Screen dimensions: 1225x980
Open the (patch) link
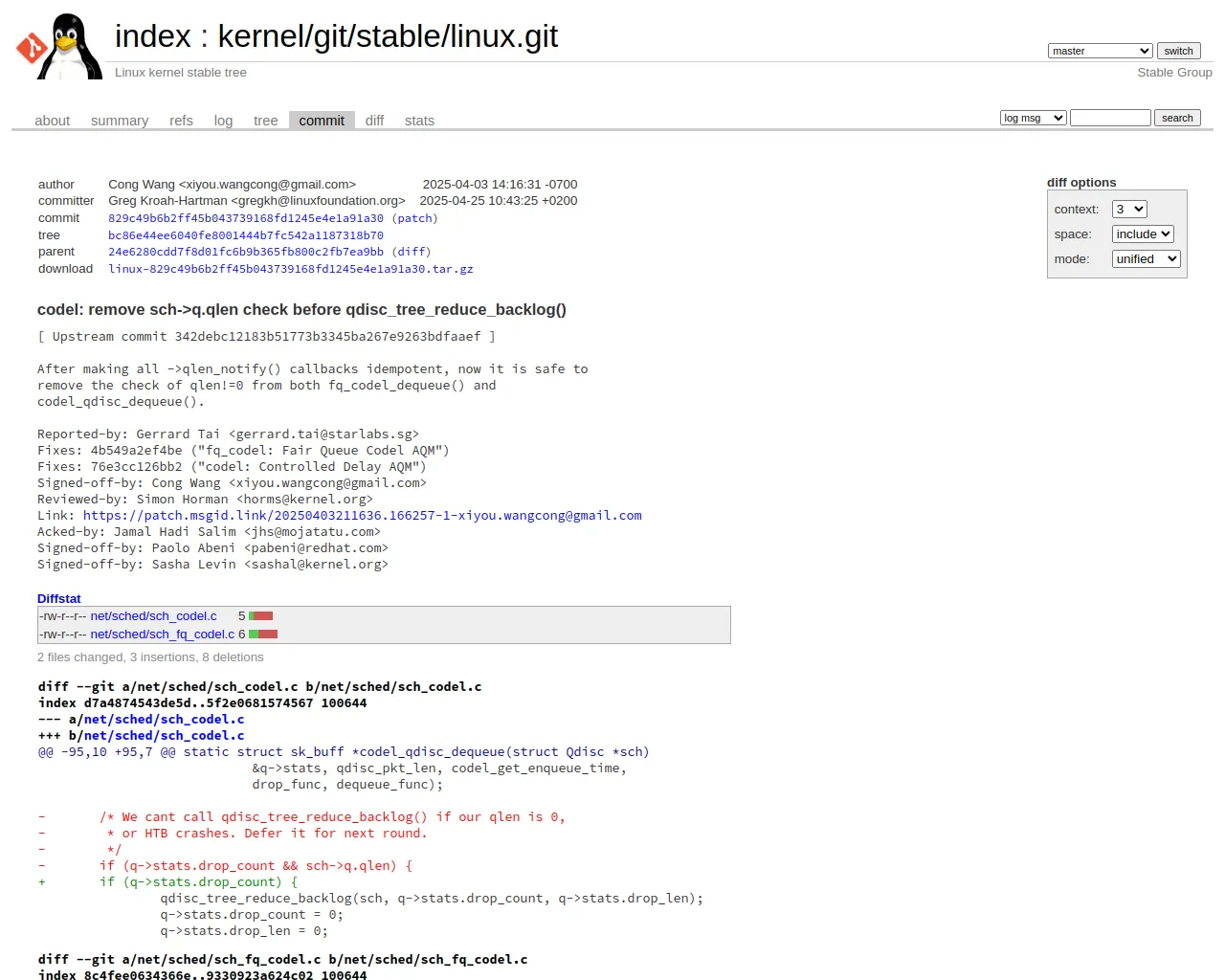click(414, 218)
